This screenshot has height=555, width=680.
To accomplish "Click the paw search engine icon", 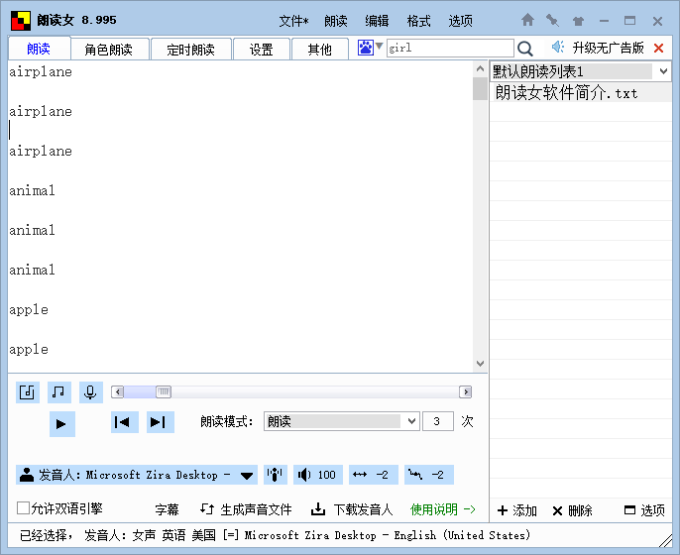I will coord(365,48).
